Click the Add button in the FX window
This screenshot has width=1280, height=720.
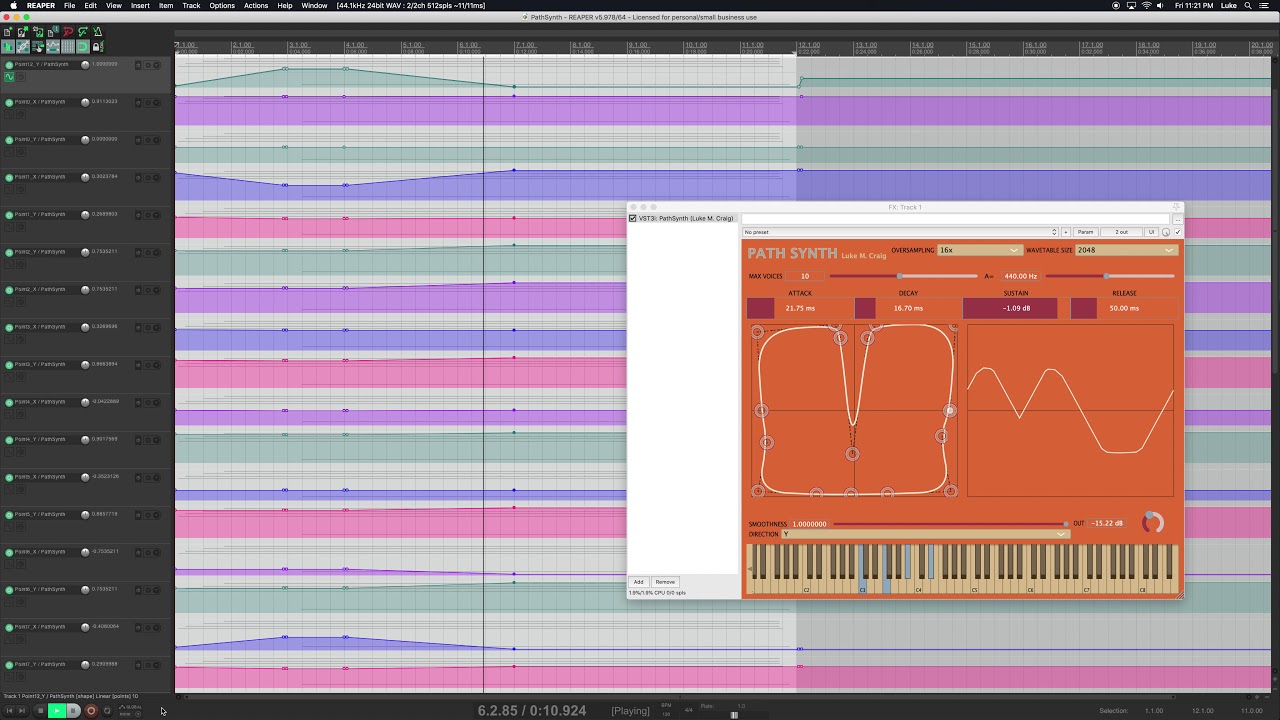pyautogui.click(x=638, y=582)
